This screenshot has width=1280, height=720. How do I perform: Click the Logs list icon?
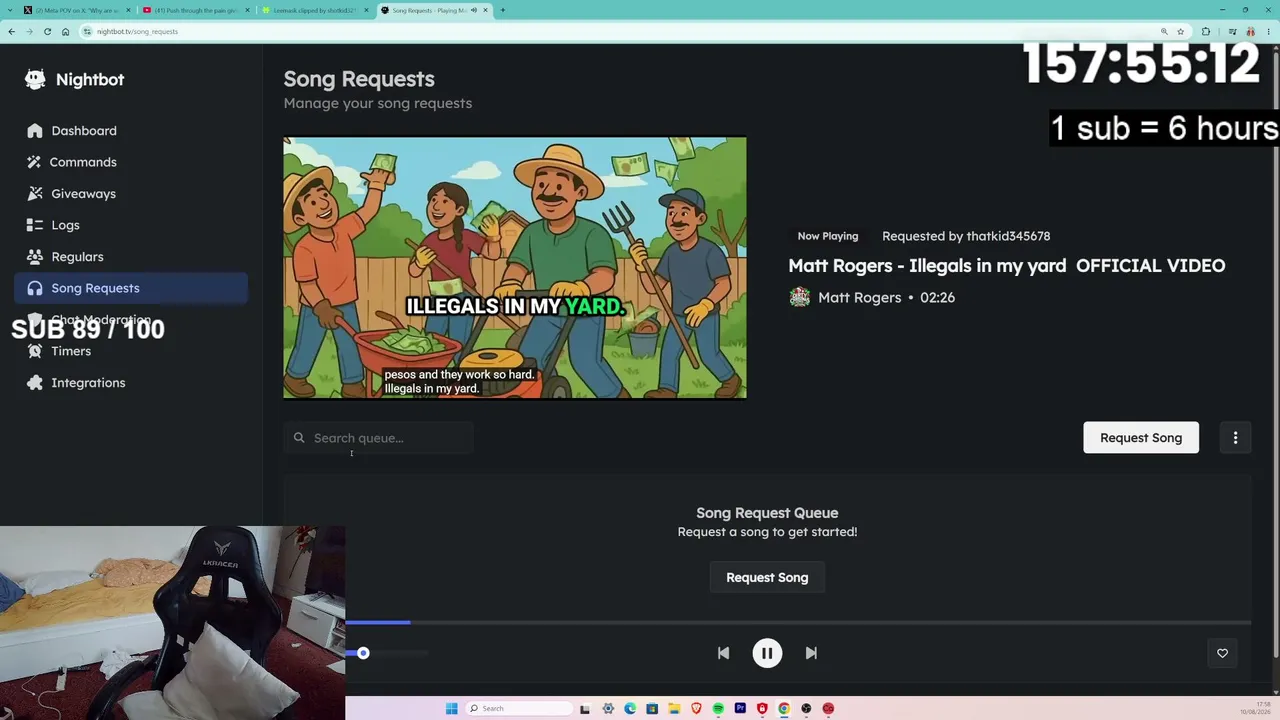click(x=35, y=225)
